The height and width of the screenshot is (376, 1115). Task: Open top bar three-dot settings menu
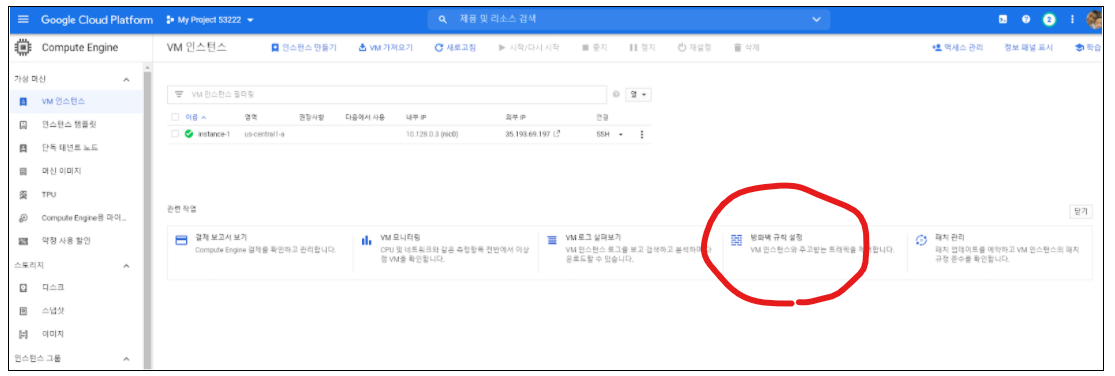pos(1072,20)
